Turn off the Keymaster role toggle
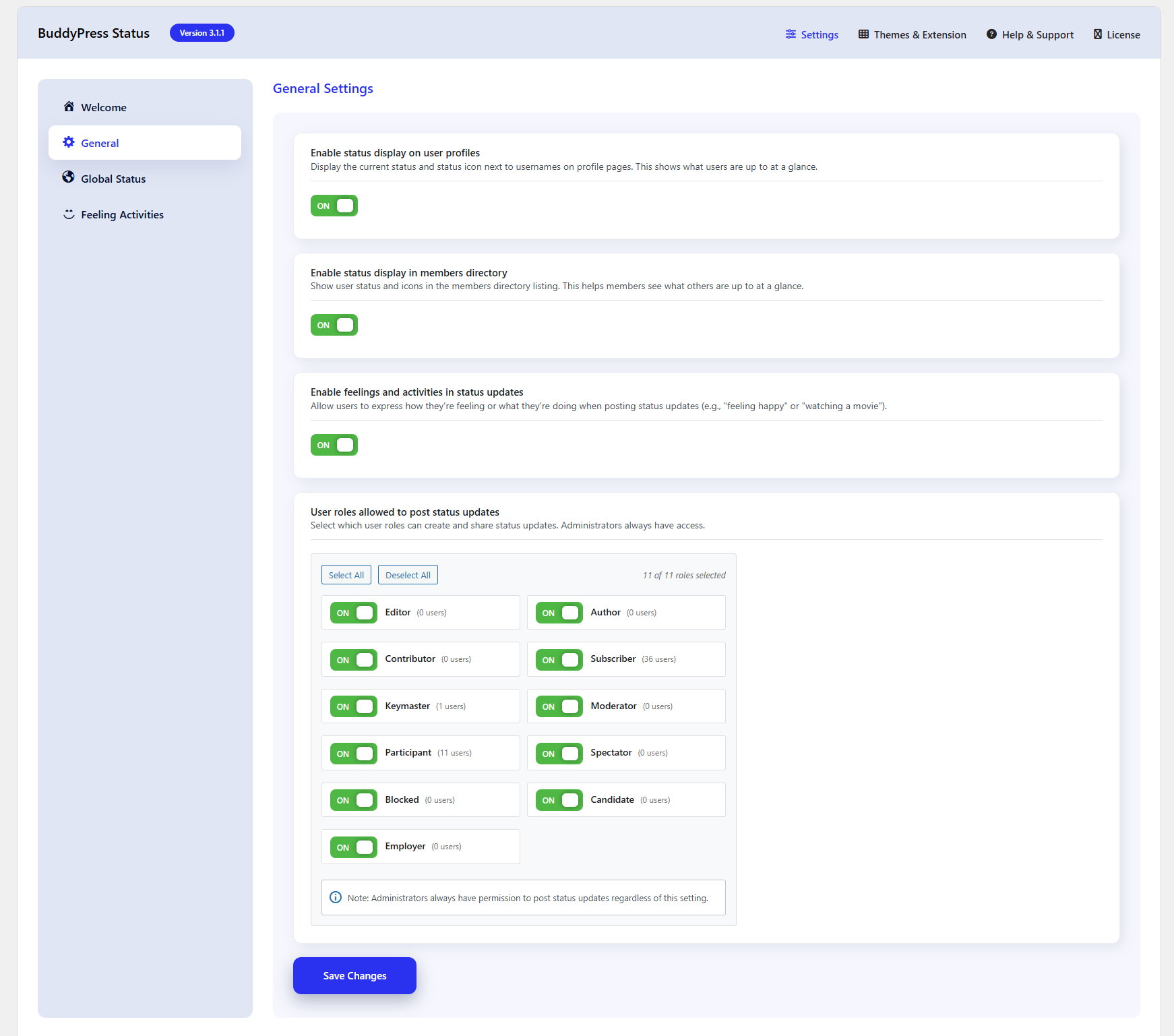The height and width of the screenshot is (1036, 1174). click(x=354, y=706)
